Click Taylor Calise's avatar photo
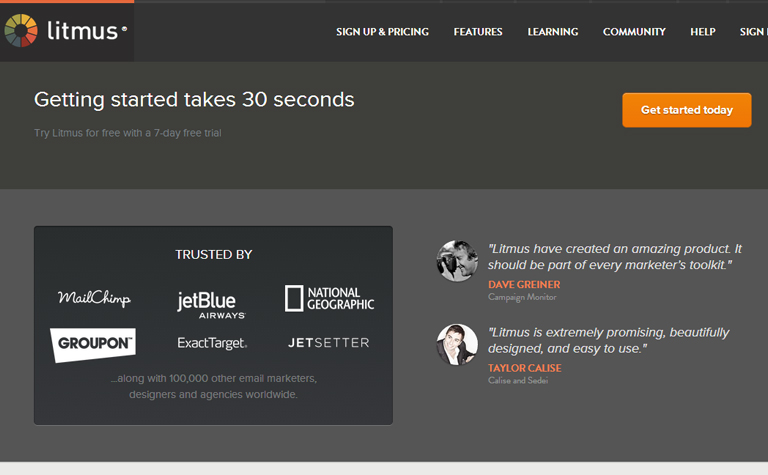 click(457, 344)
